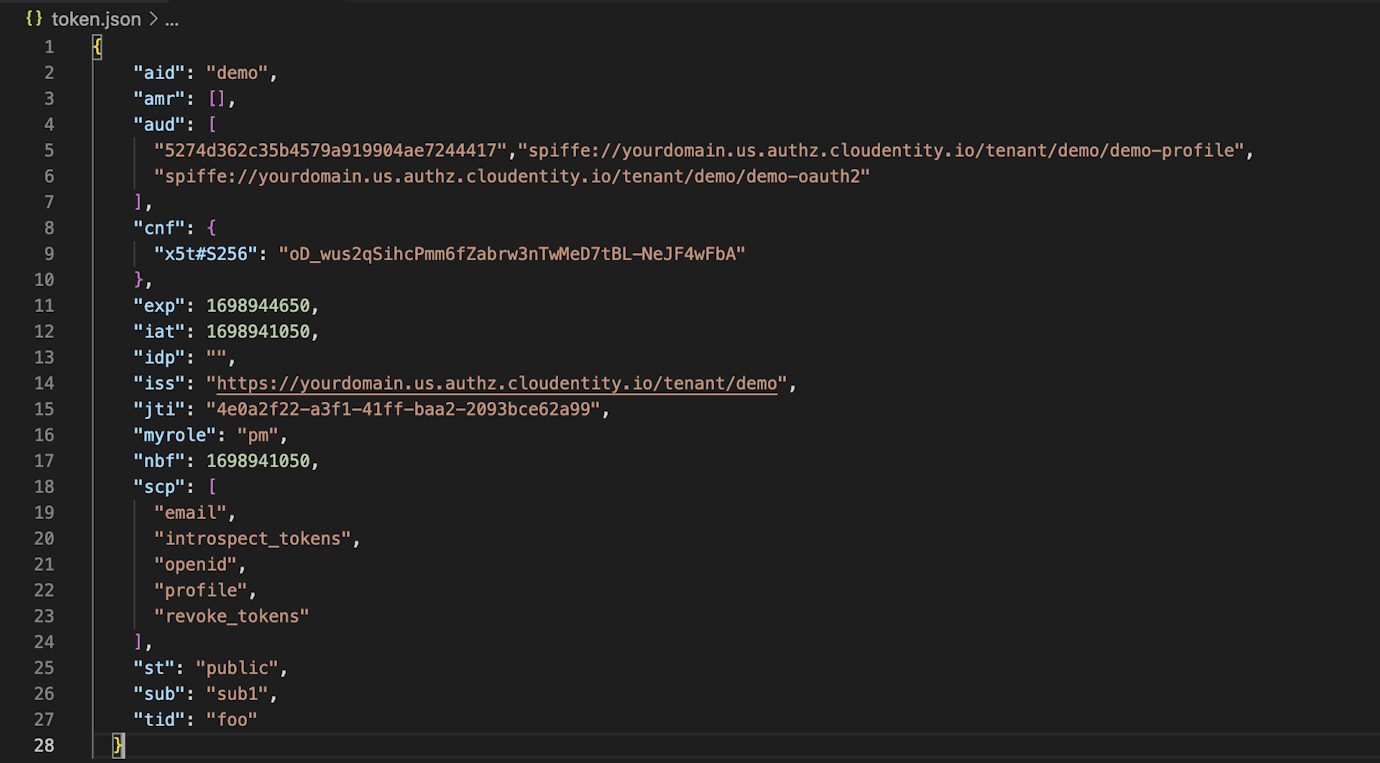The height and width of the screenshot is (763, 1380).
Task: Click line number 1 in the gutter
Action: [x=49, y=46]
